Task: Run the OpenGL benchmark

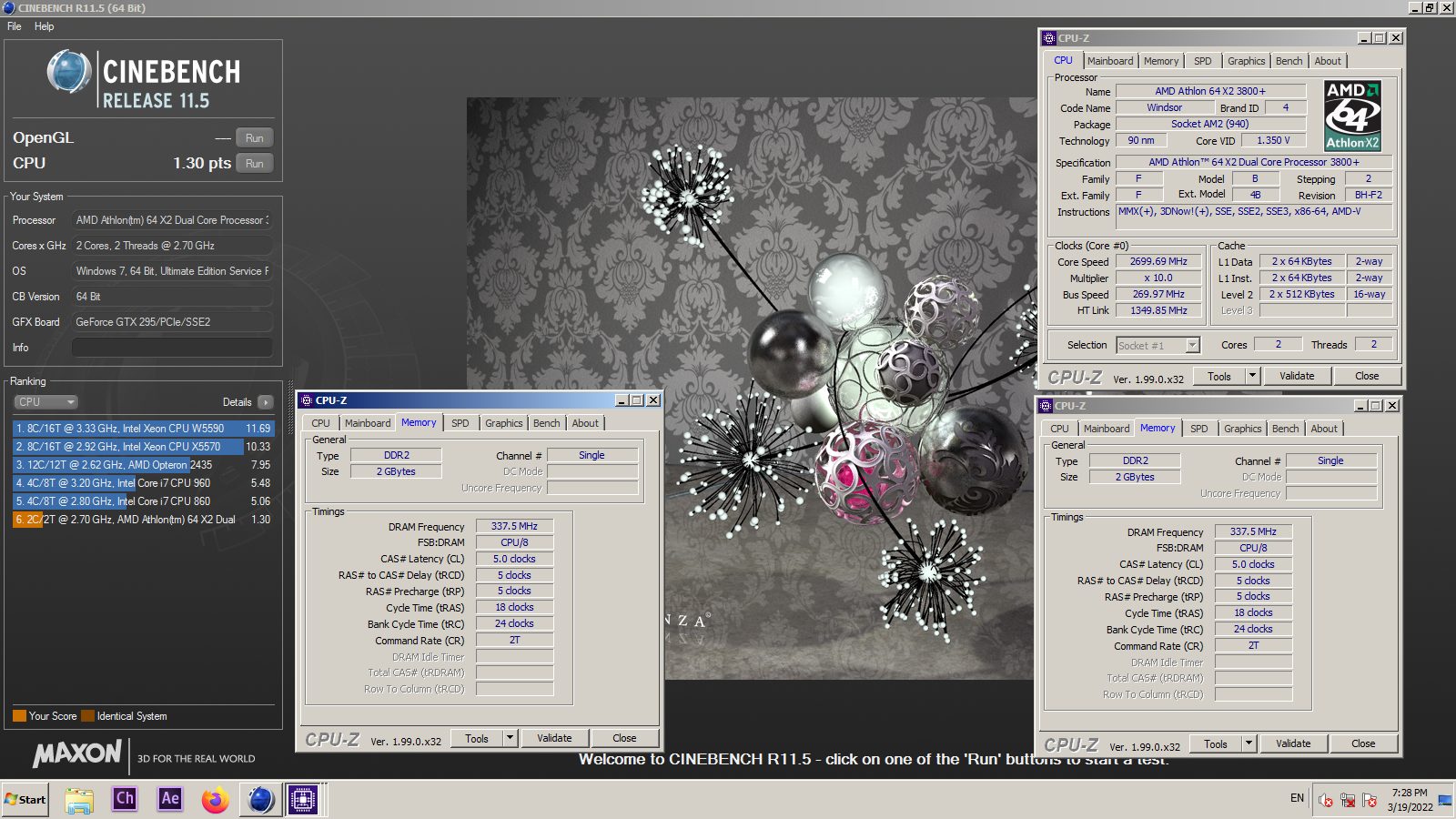Action: pyautogui.click(x=255, y=138)
